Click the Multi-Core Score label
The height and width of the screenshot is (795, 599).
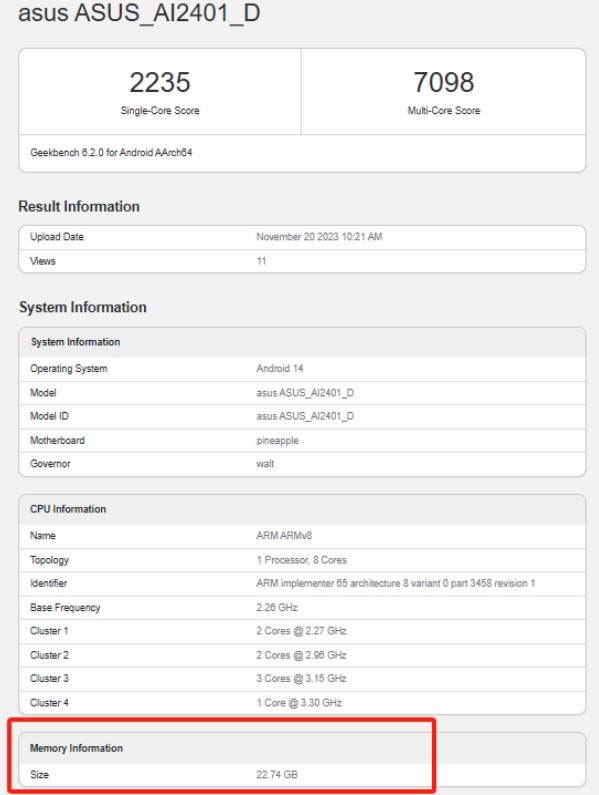pyautogui.click(x=444, y=111)
